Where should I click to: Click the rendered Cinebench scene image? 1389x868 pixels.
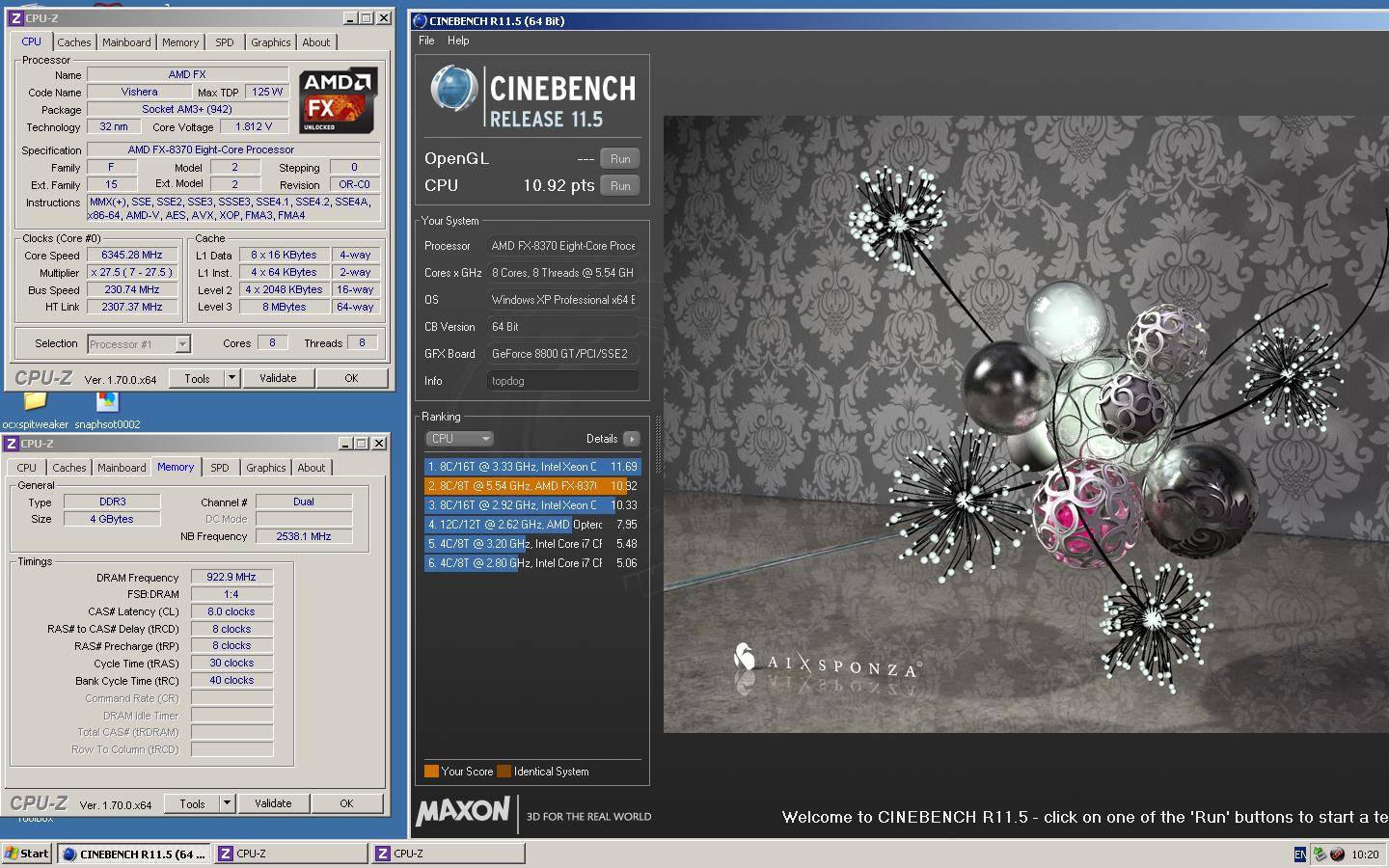[x=1026, y=424]
